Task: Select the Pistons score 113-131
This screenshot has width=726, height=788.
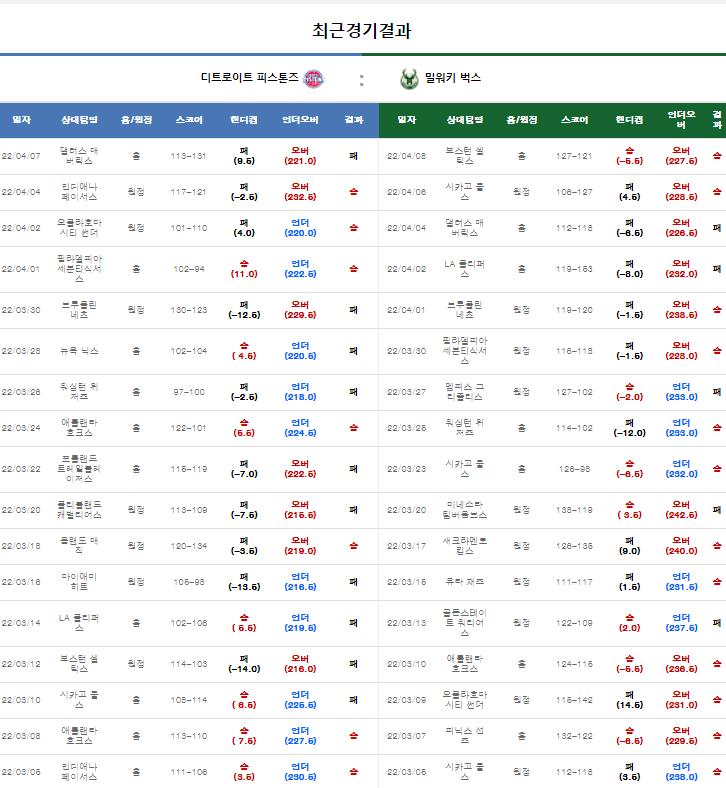Action: click(x=188, y=156)
